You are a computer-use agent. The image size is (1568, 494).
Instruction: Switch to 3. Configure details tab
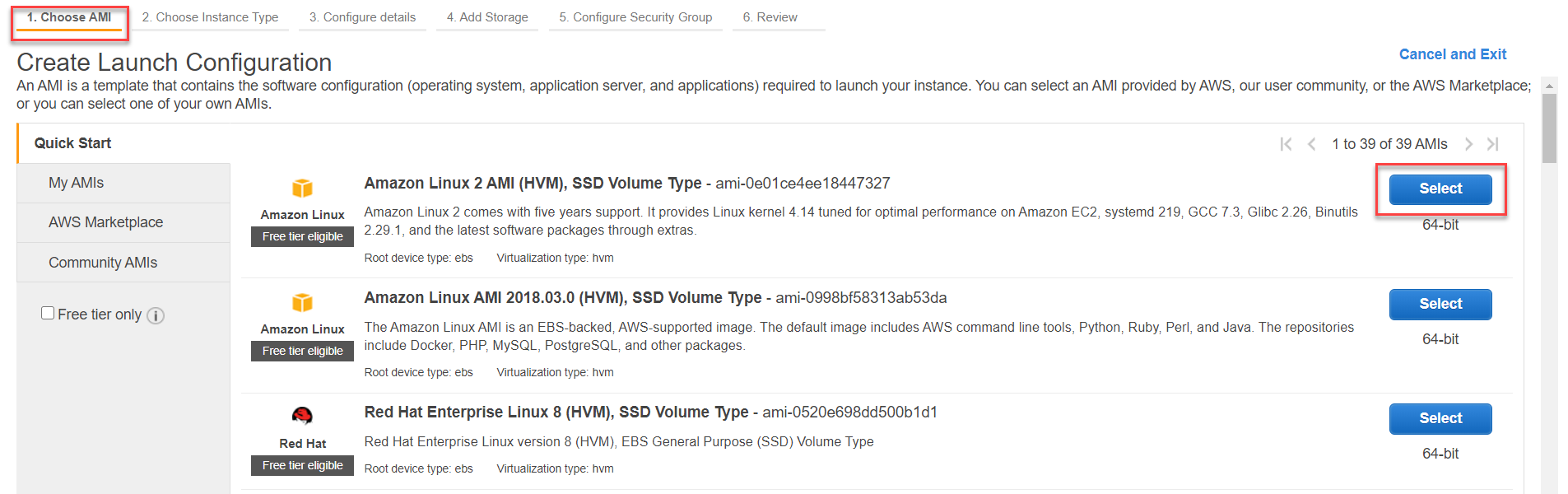pyautogui.click(x=362, y=17)
